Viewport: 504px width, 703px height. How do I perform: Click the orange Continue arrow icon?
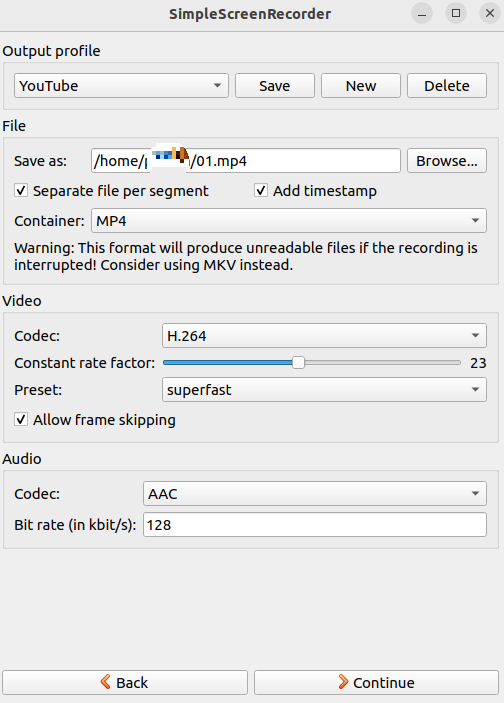click(x=343, y=682)
